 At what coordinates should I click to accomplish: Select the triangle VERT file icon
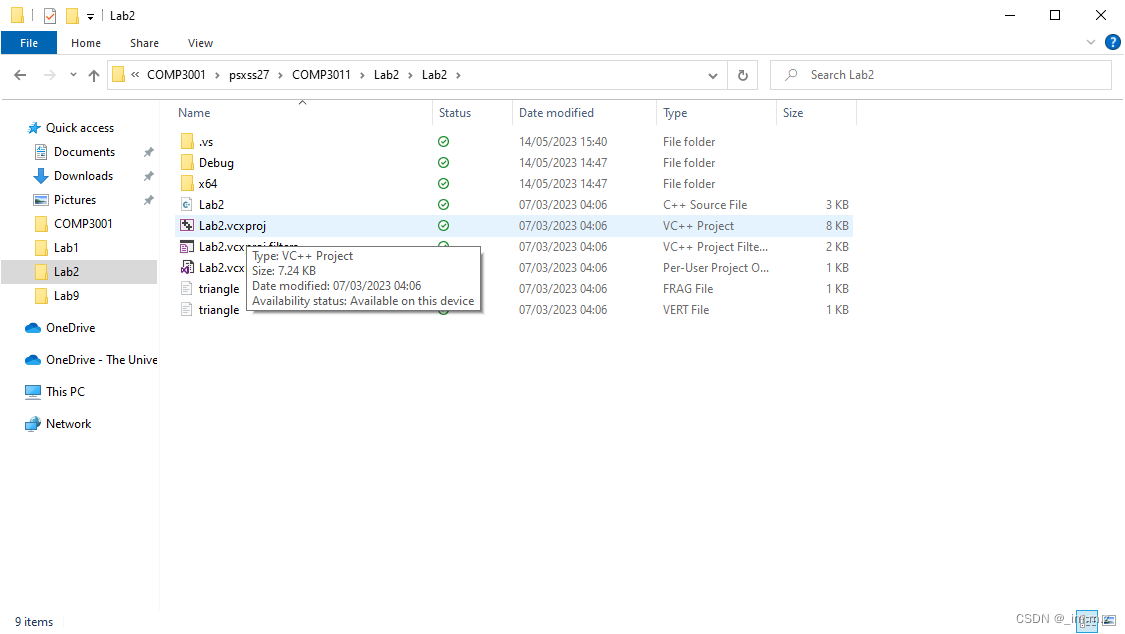187,310
